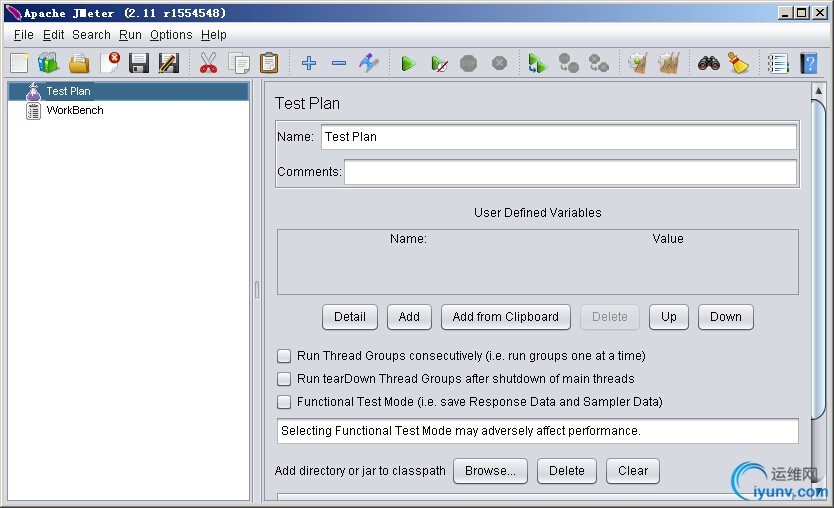Image resolution: width=834 pixels, height=508 pixels.
Task: Cut selection with the scissors icon
Action: (x=208, y=63)
